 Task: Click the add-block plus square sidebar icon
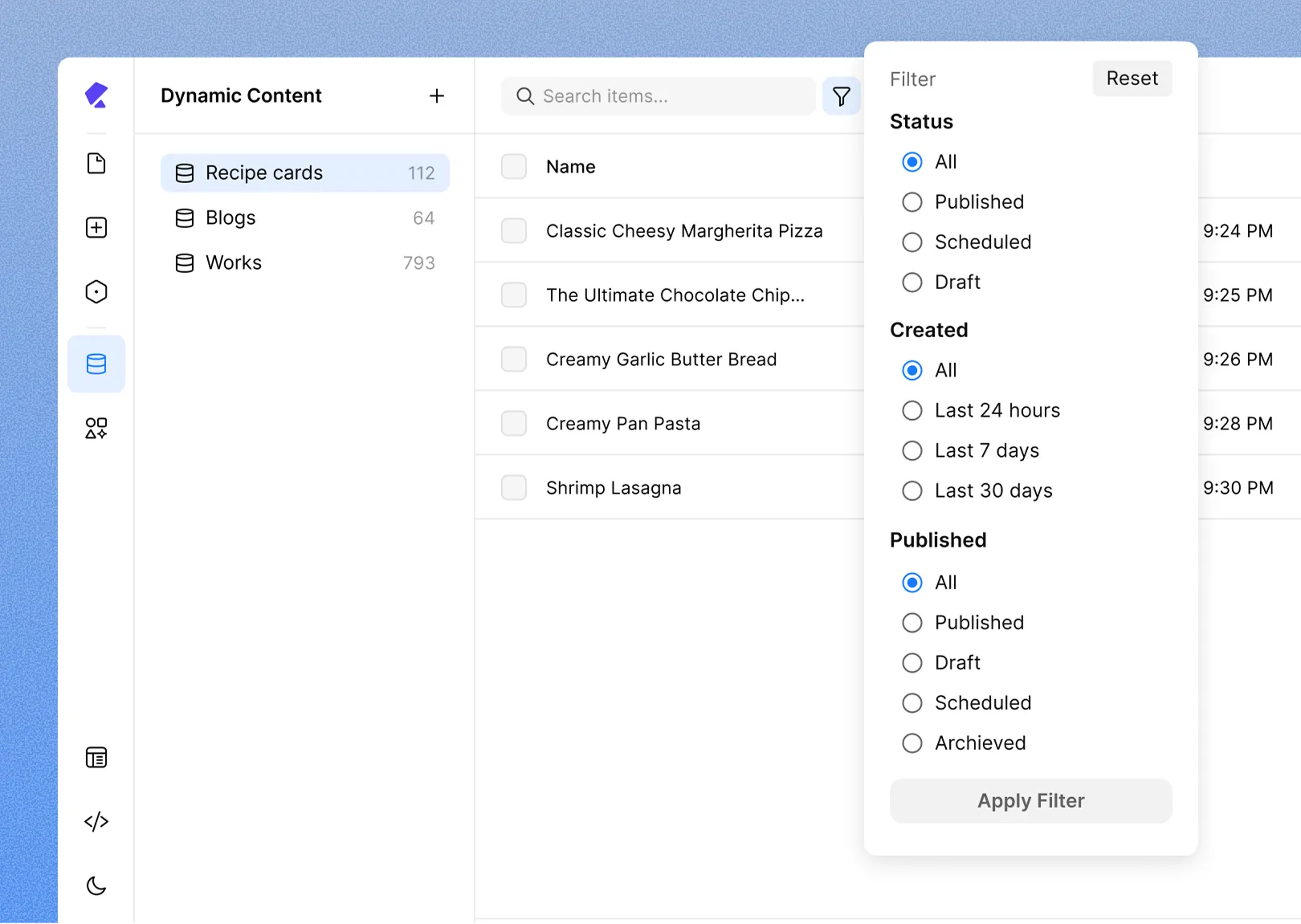coord(96,228)
